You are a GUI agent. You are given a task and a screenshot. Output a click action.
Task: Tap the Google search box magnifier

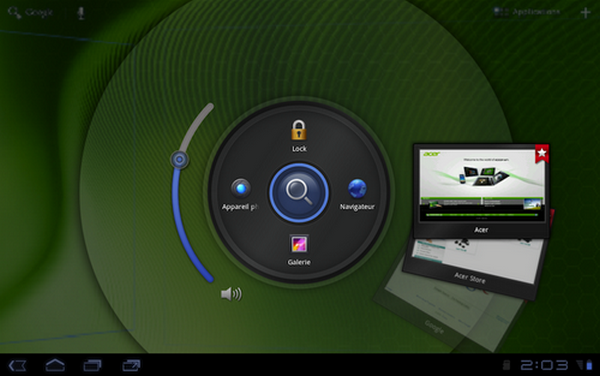14,12
